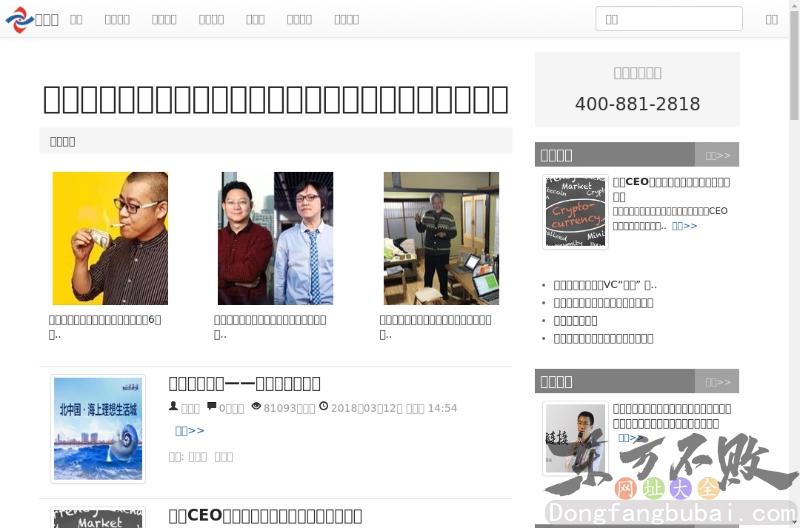Open the sidebar thumbnail of man speaking
This screenshot has width=800, height=528.
[x=575, y=438]
